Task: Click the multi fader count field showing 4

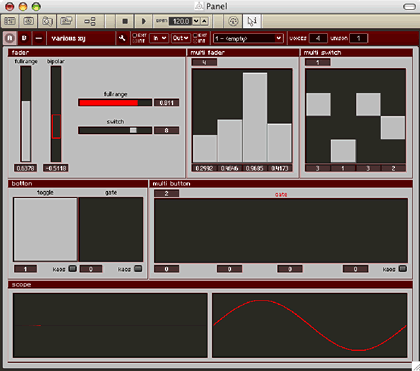Action: [204, 62]
